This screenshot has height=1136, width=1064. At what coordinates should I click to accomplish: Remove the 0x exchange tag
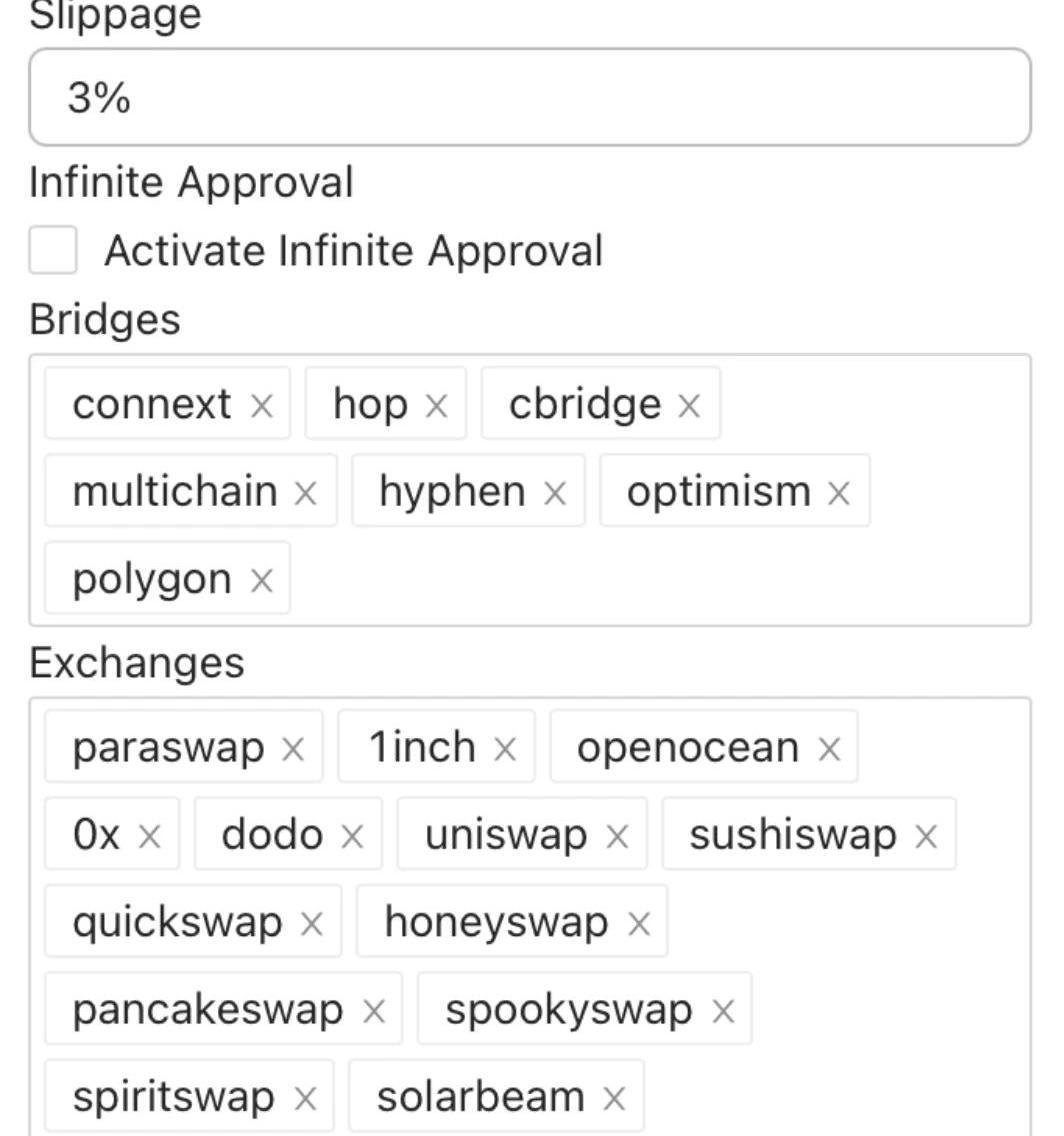click(x=149, y=836)
